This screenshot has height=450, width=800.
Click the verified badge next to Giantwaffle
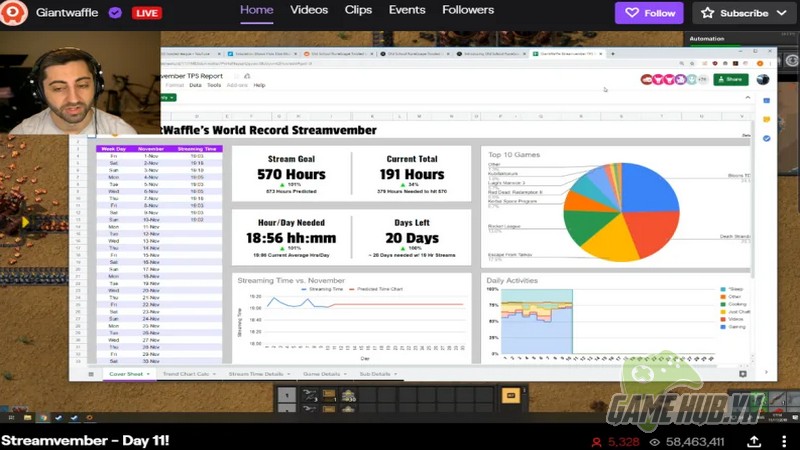(115, 13)
